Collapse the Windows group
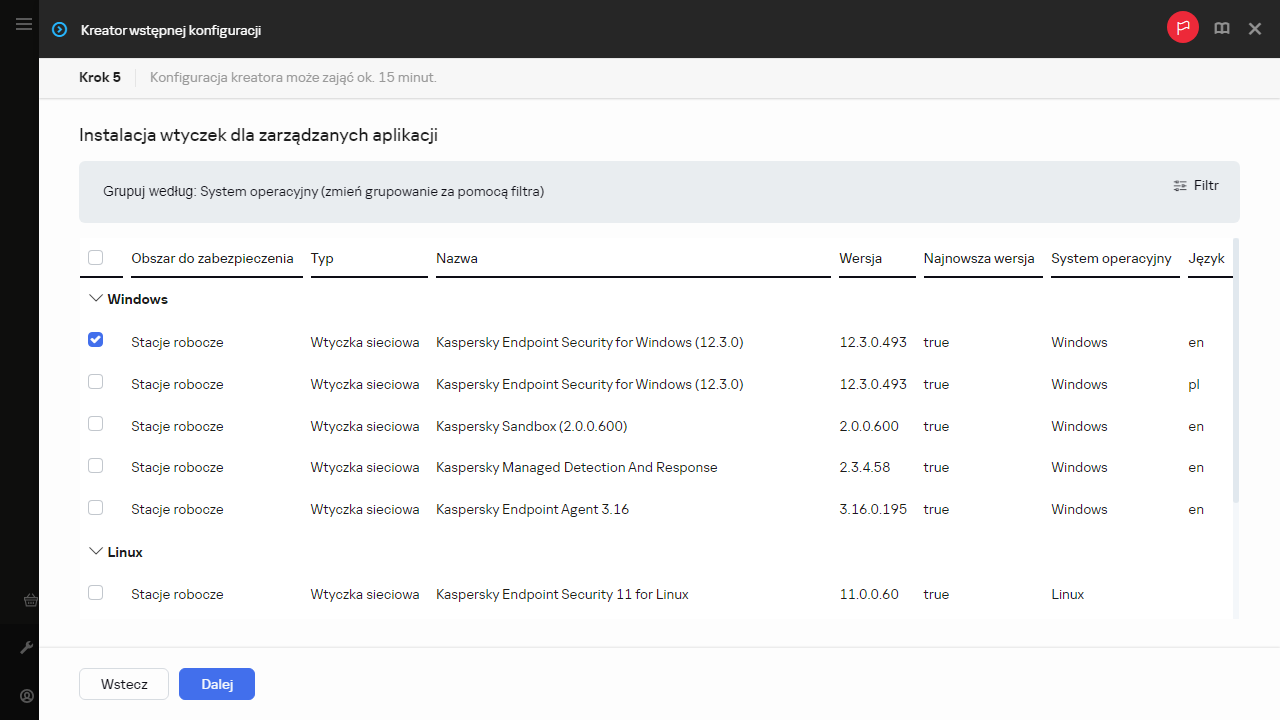 pos(96,299)
